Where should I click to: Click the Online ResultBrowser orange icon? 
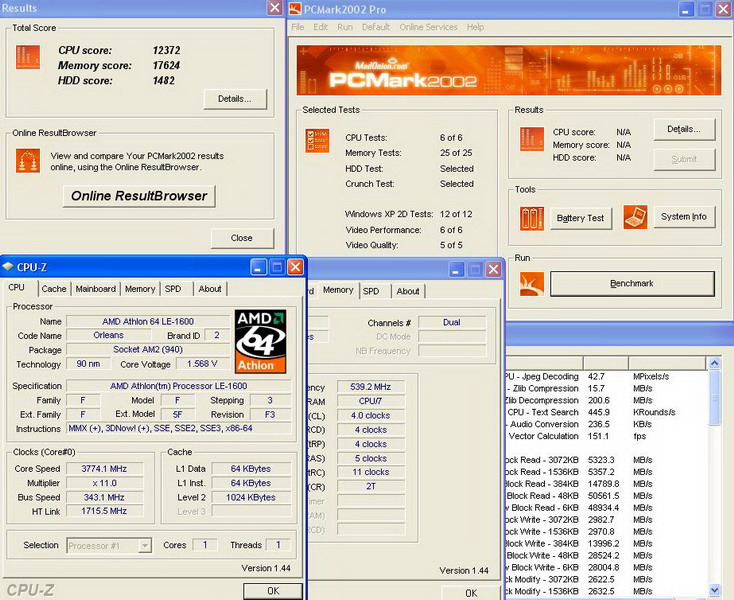pos(28,161)
